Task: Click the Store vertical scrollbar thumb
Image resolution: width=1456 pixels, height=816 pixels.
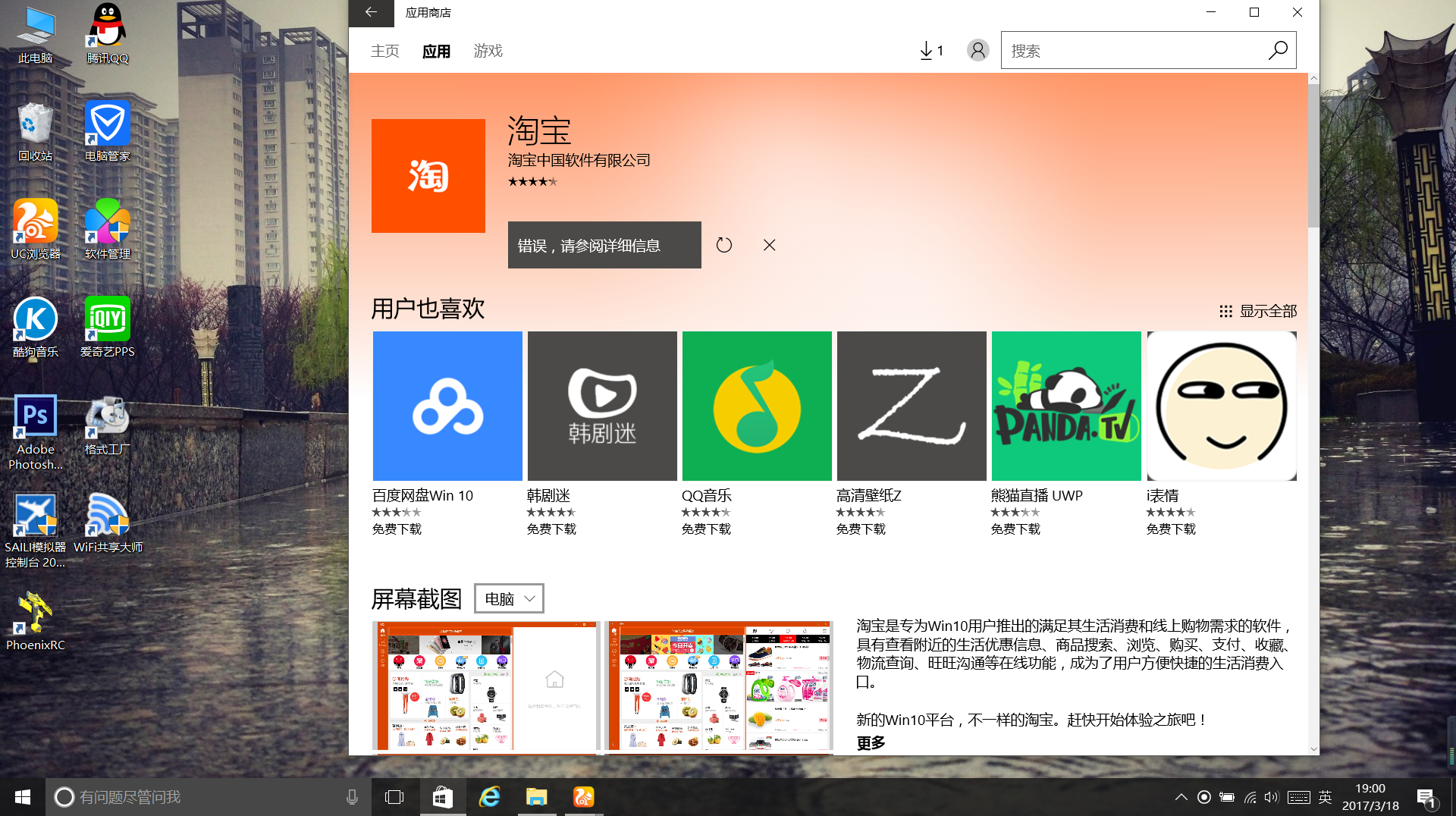Action: [x=1313, y=154]
